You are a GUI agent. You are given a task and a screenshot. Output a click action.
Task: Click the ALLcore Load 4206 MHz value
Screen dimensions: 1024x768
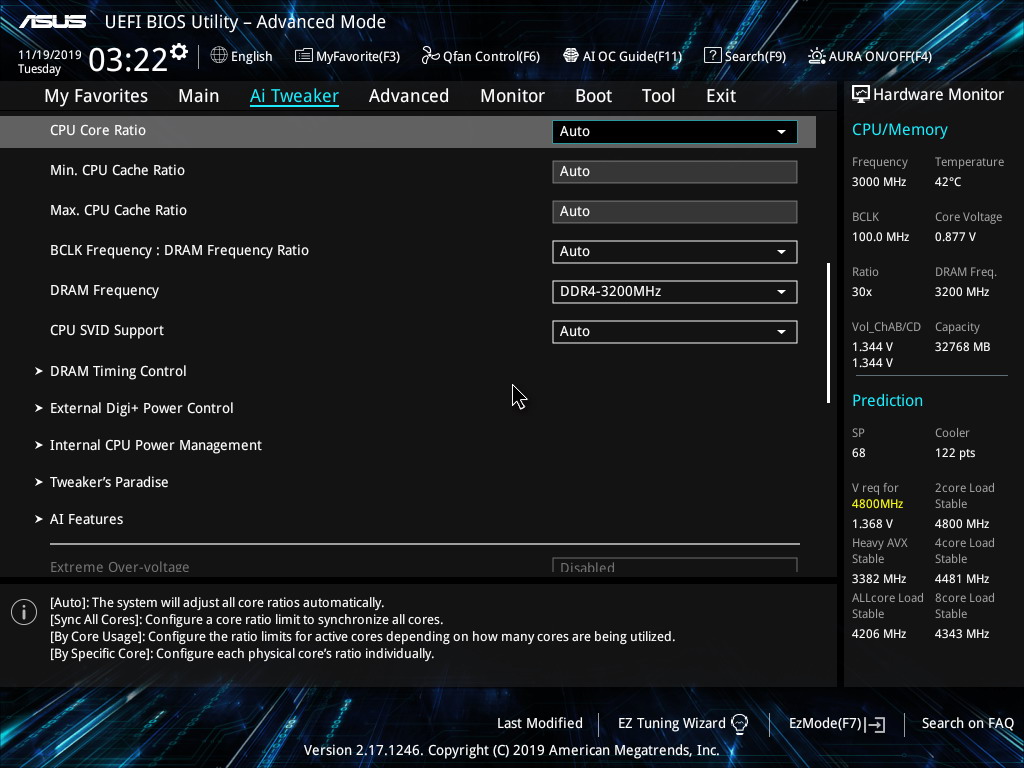pyautogui.click(x=878, y=634)
